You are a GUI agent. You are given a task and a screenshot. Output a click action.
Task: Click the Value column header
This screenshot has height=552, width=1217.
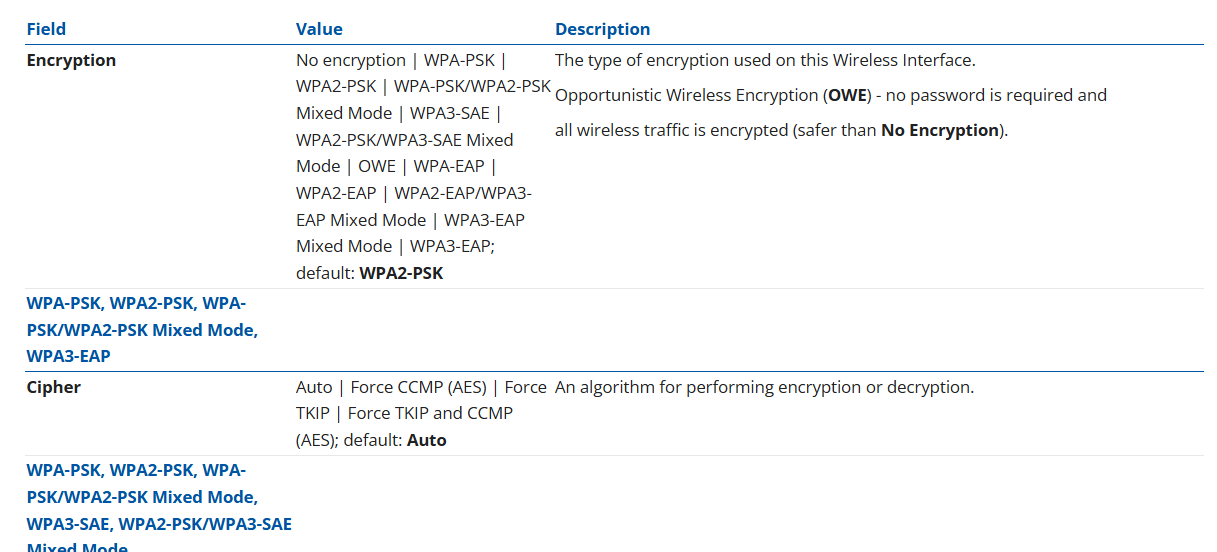(319, 29)
